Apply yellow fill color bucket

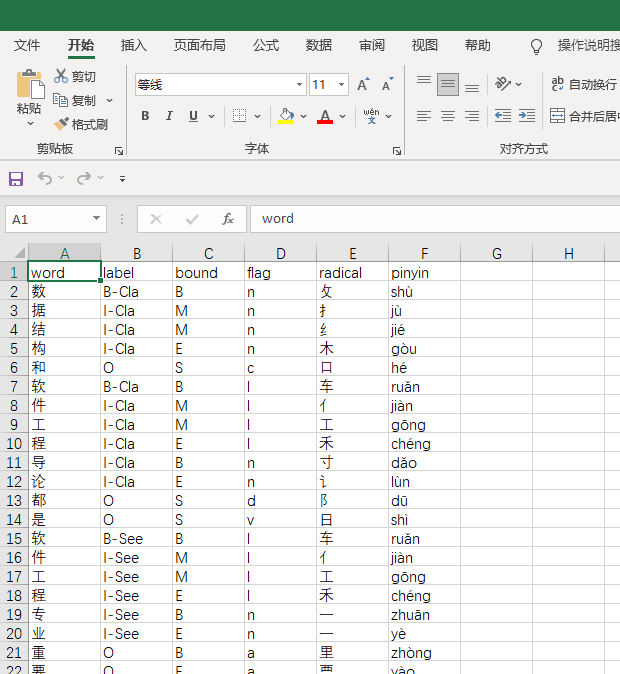click(x=286, y=116)
